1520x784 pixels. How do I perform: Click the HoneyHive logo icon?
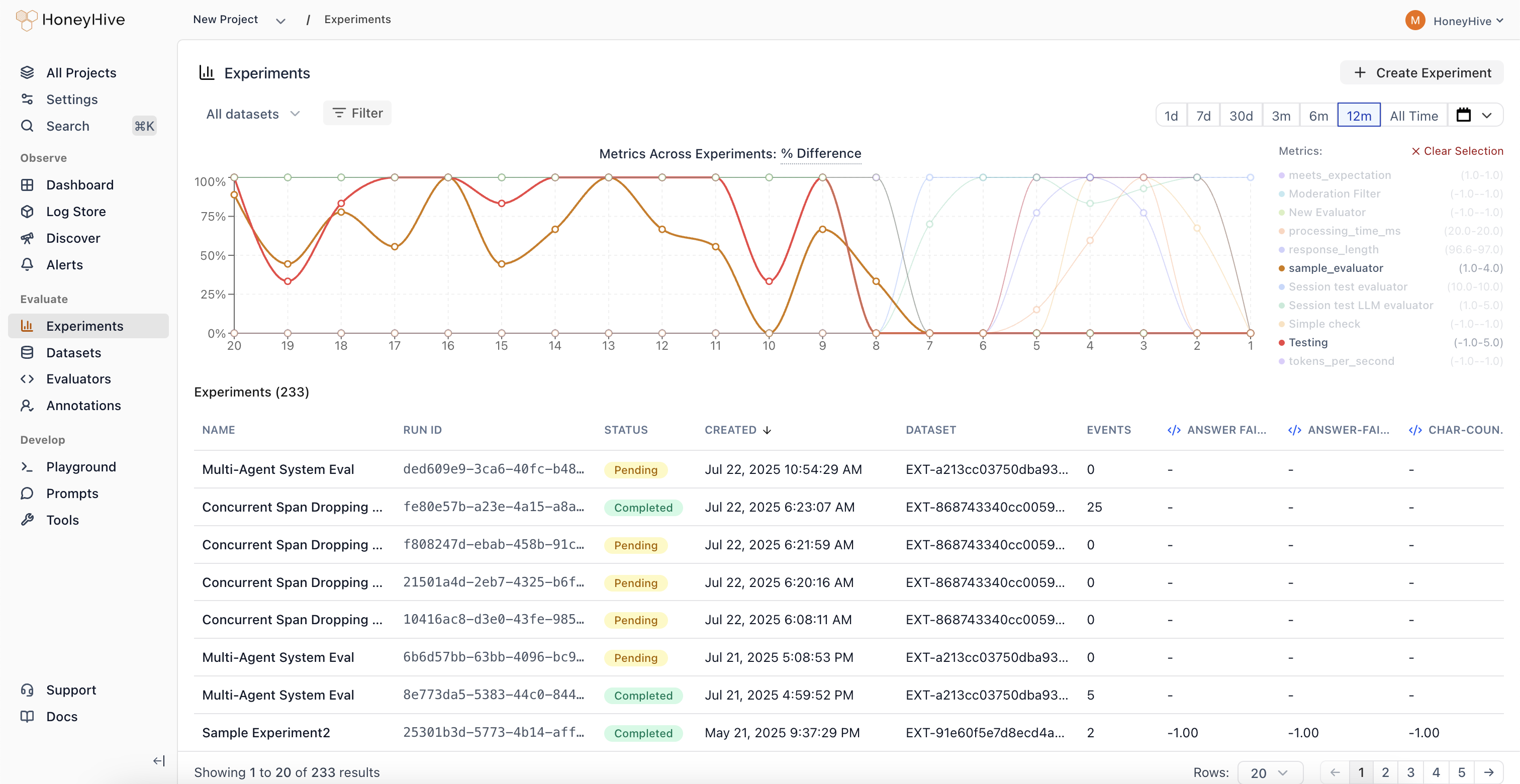pyautogui.click(x=27, y=20)
